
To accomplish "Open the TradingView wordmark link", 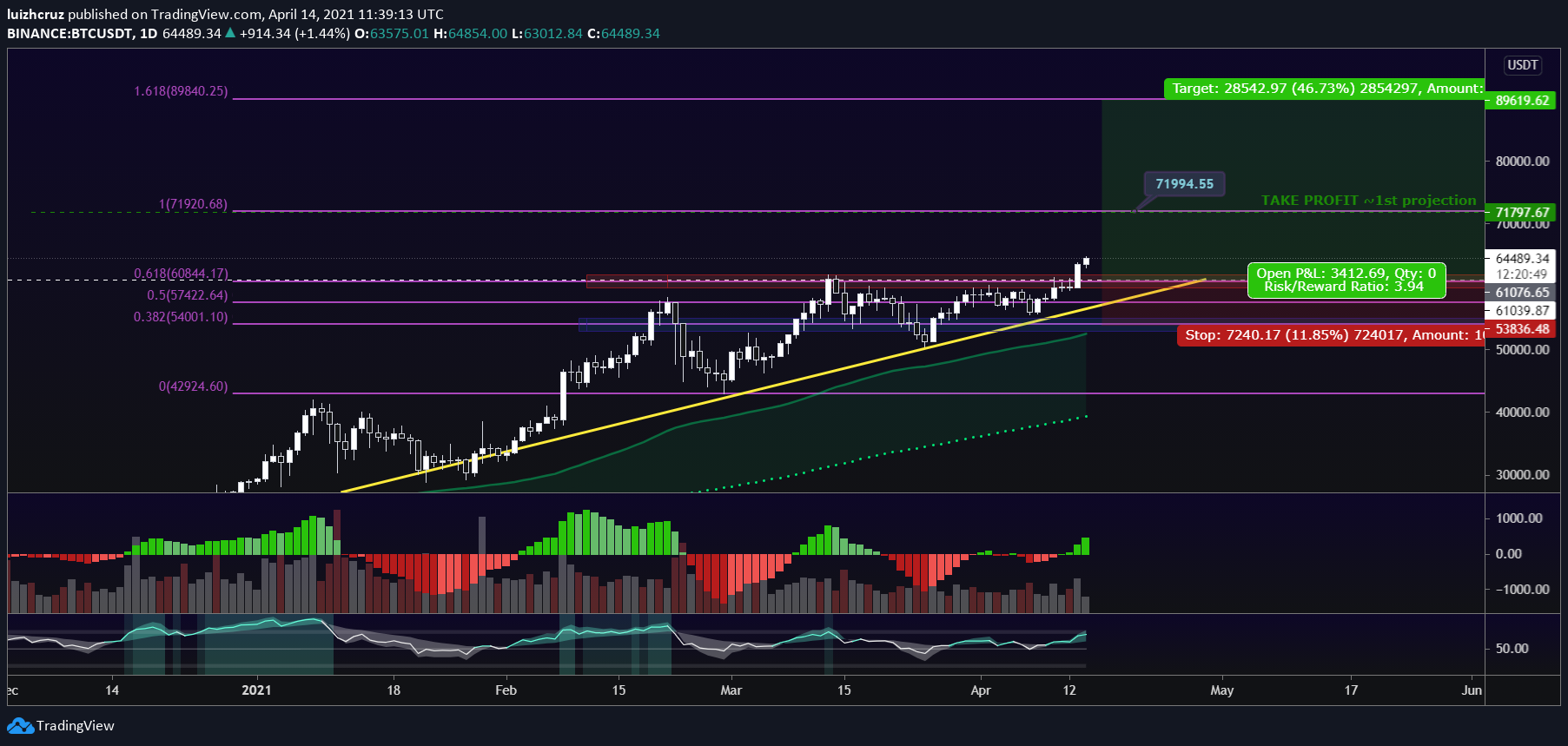I will [76, 726].
